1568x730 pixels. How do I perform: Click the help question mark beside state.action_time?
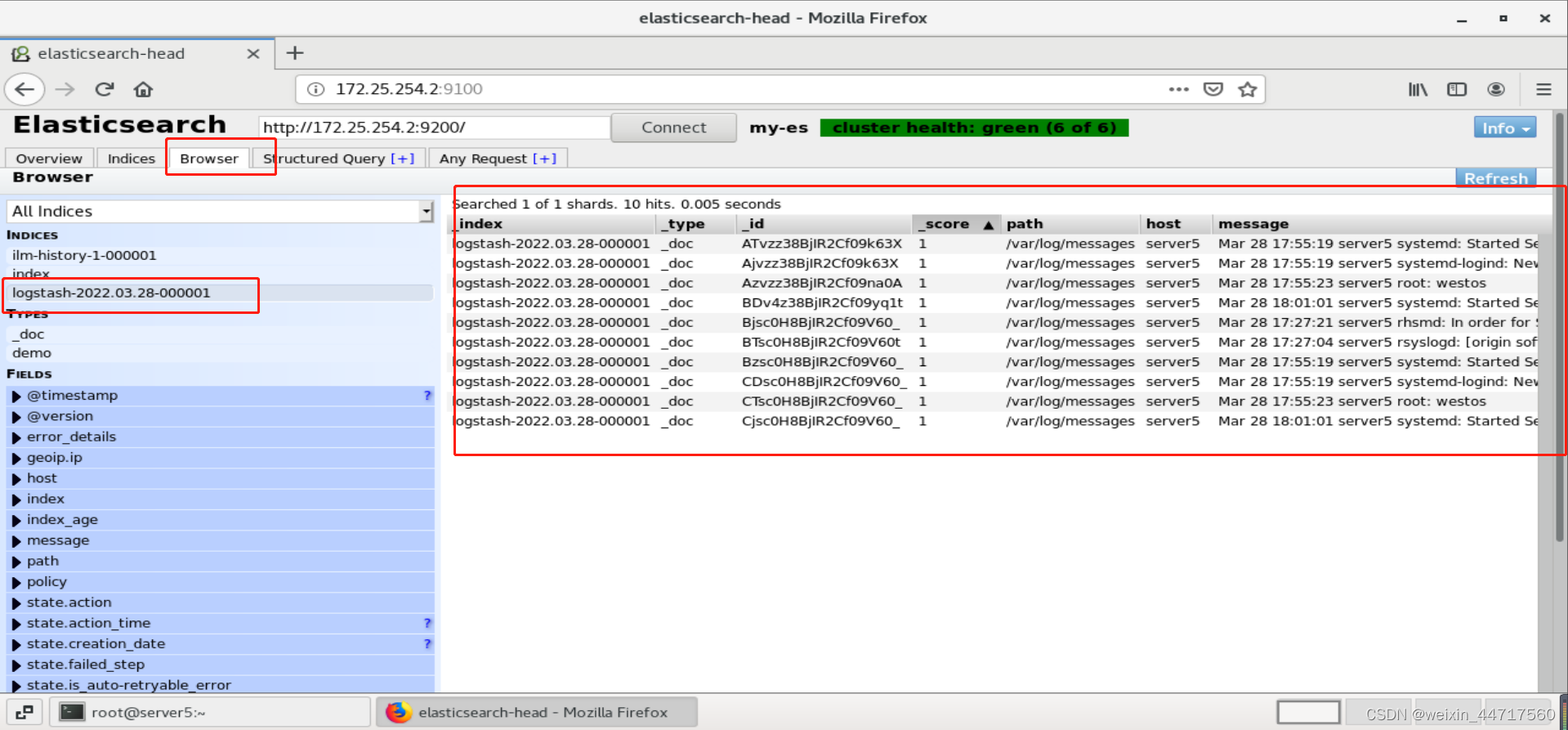[427, 623]
